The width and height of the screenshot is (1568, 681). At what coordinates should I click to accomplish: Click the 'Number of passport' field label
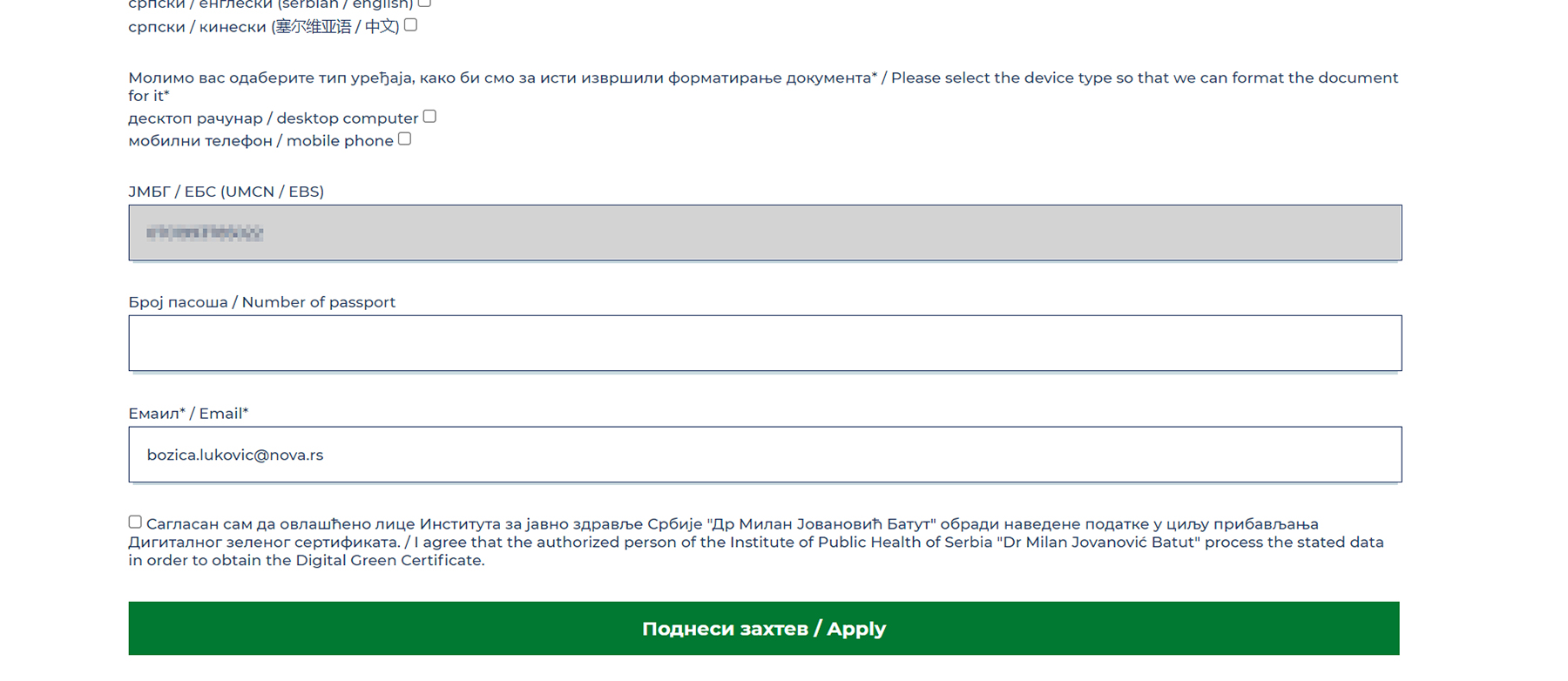[261, 302]
